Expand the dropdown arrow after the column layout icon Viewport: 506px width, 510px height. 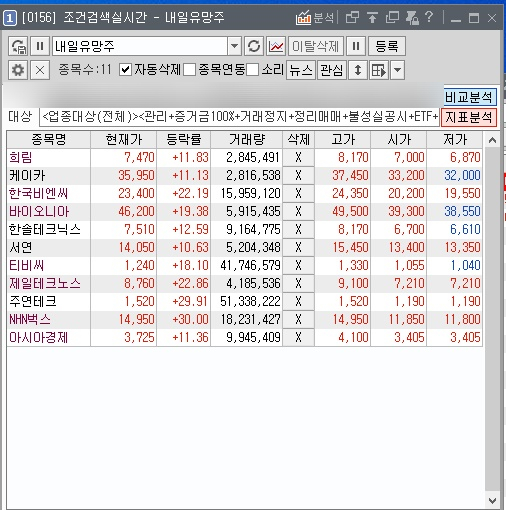(397, 70)
